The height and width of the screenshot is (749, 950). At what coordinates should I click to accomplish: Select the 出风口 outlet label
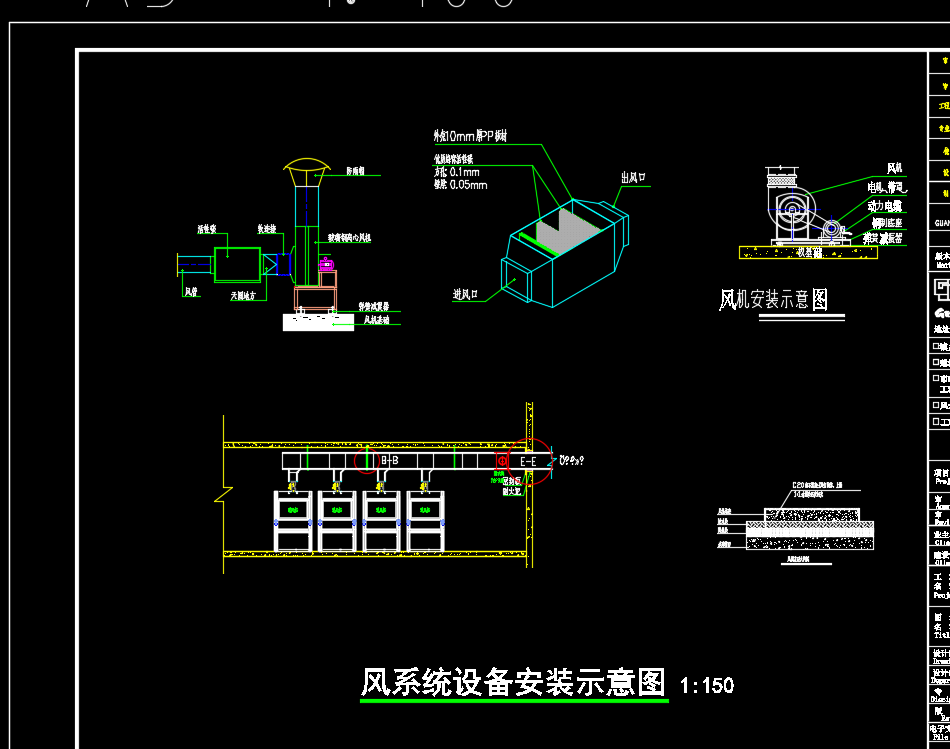coord(634,178)
